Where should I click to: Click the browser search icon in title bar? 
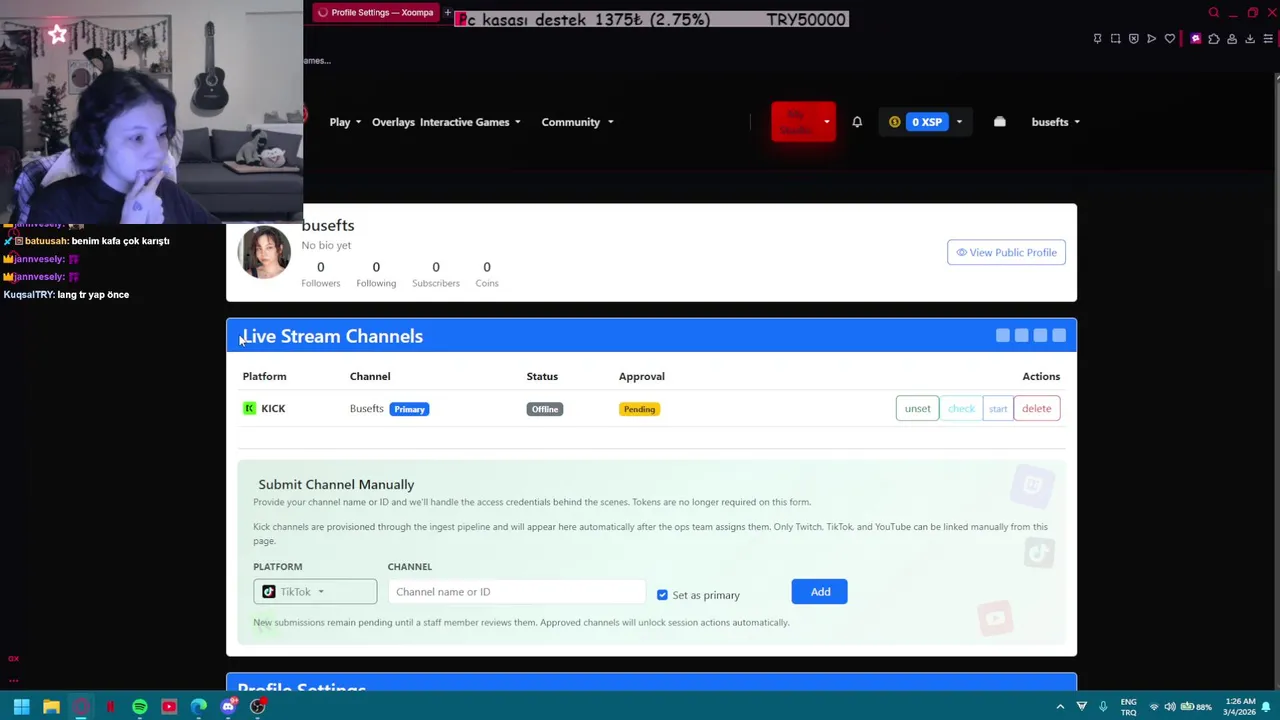1214,12
